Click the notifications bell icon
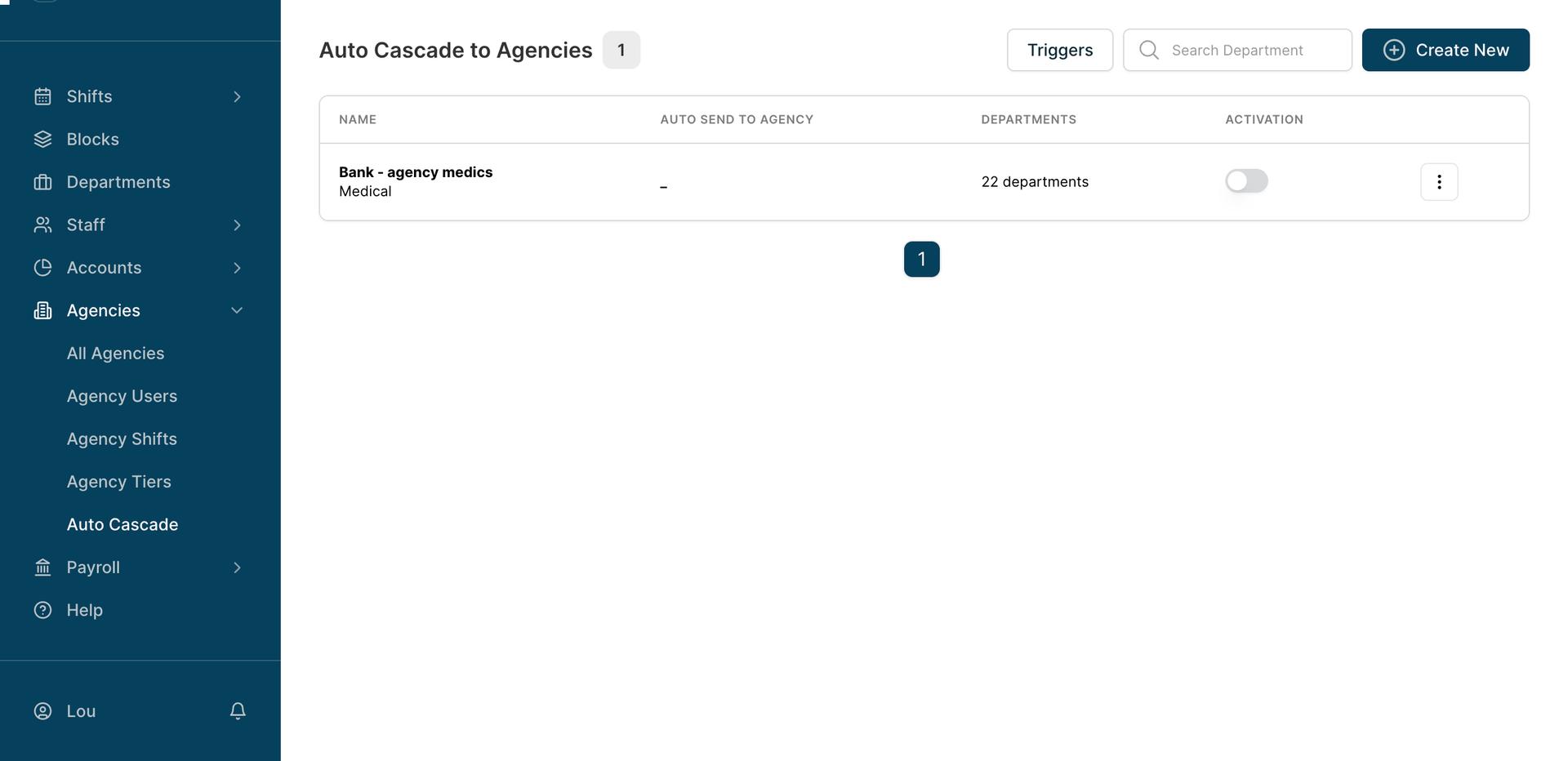 click(x=237, y=710)
